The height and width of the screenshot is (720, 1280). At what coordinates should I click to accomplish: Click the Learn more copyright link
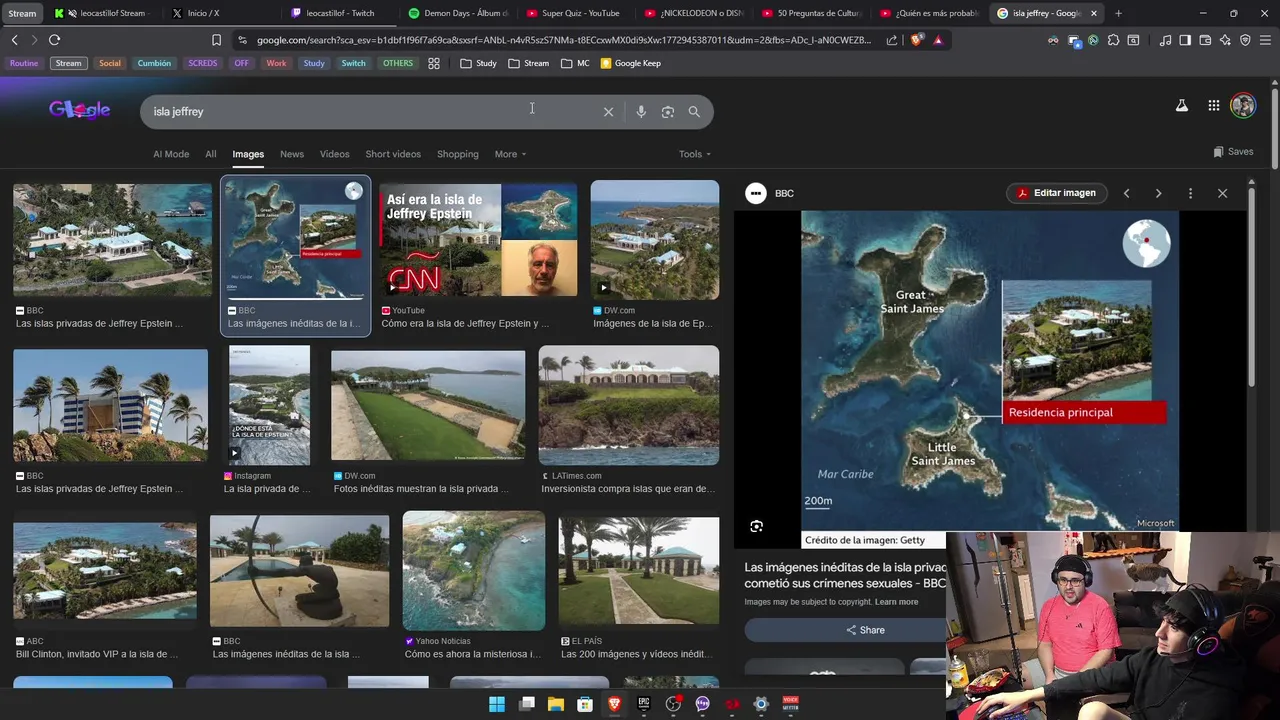pyautogui.click(x=896, y=602)
